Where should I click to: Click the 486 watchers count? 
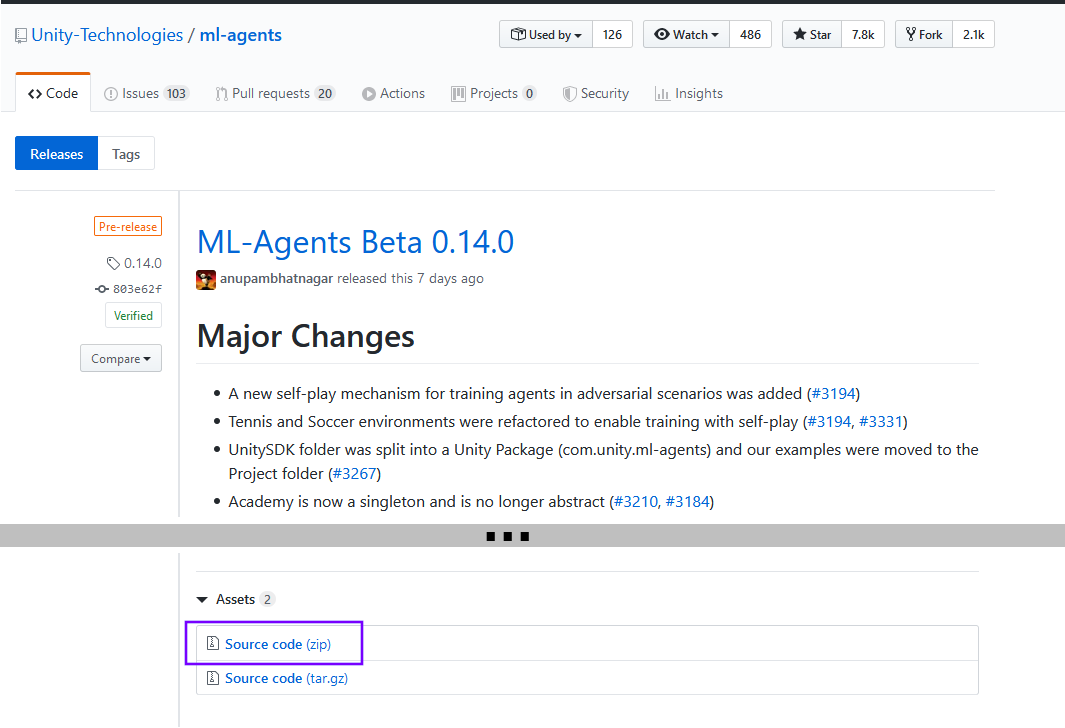pos(750,34)
